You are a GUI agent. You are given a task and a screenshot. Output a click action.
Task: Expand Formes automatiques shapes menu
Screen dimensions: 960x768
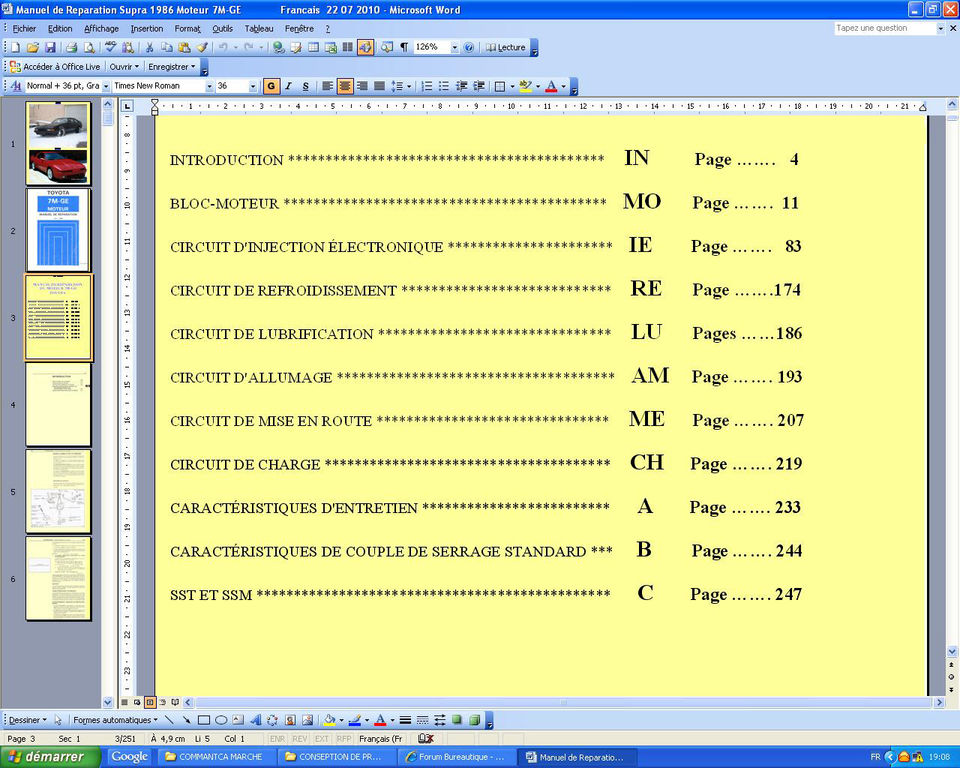[115, 720]
